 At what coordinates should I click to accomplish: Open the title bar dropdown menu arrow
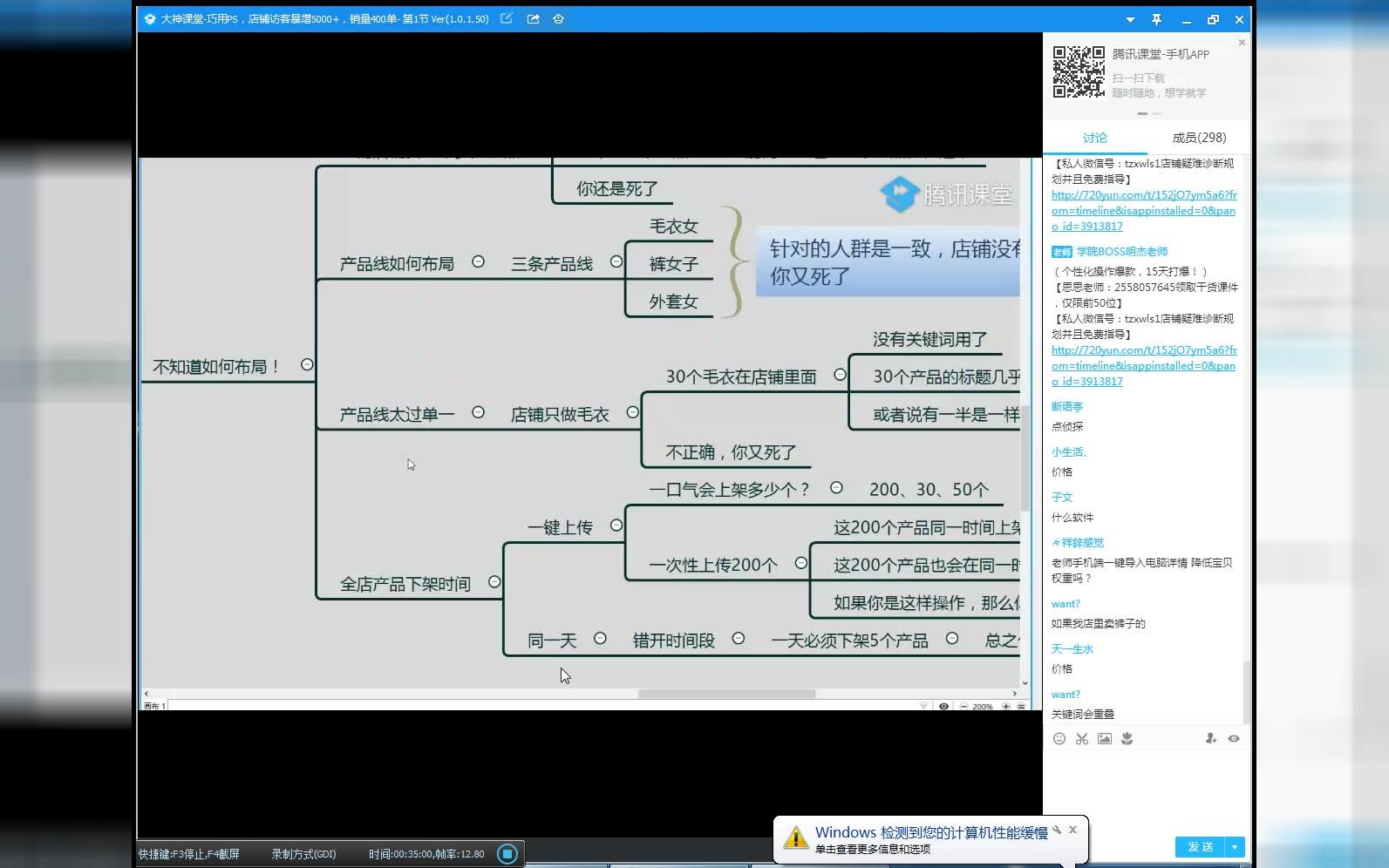1130,19
